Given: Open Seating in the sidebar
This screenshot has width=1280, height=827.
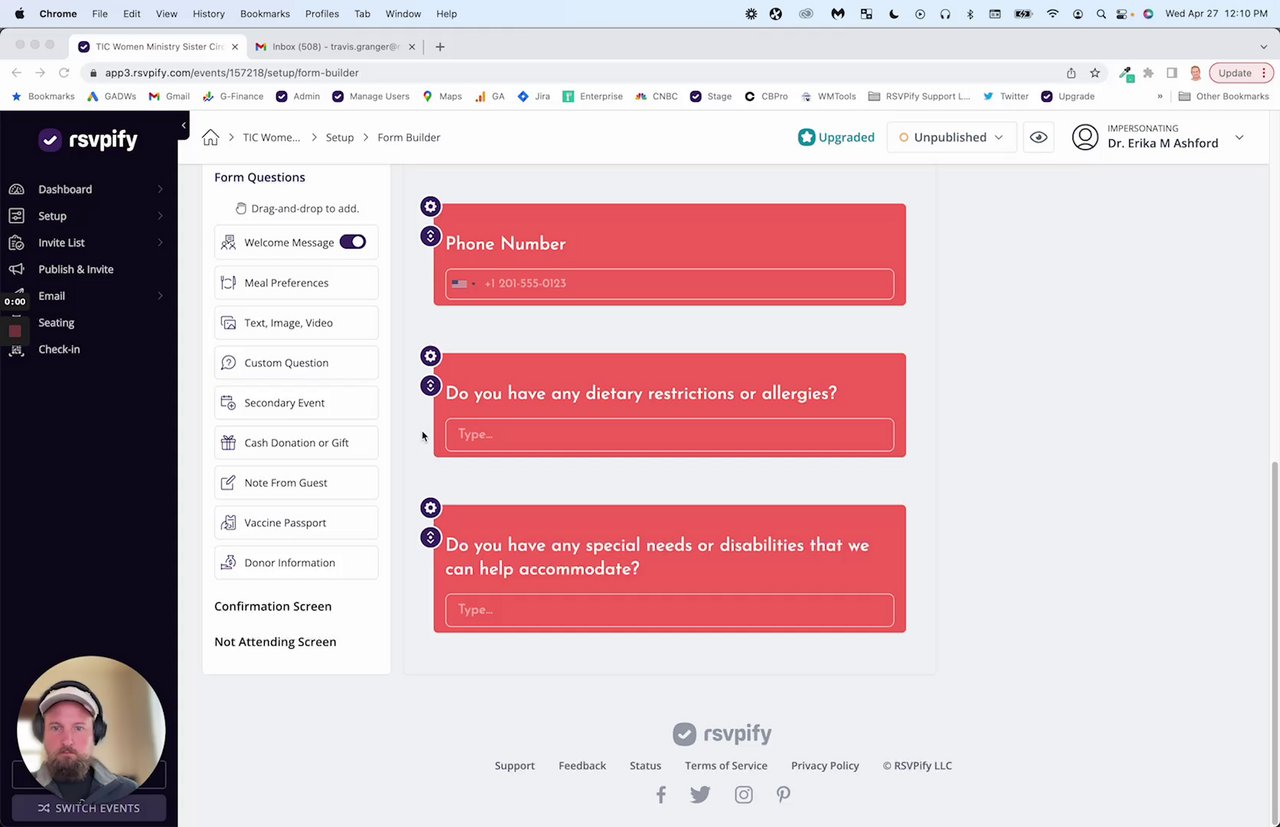Looking at the screenshot, I should pyautogui.click(x=56, y=323).
